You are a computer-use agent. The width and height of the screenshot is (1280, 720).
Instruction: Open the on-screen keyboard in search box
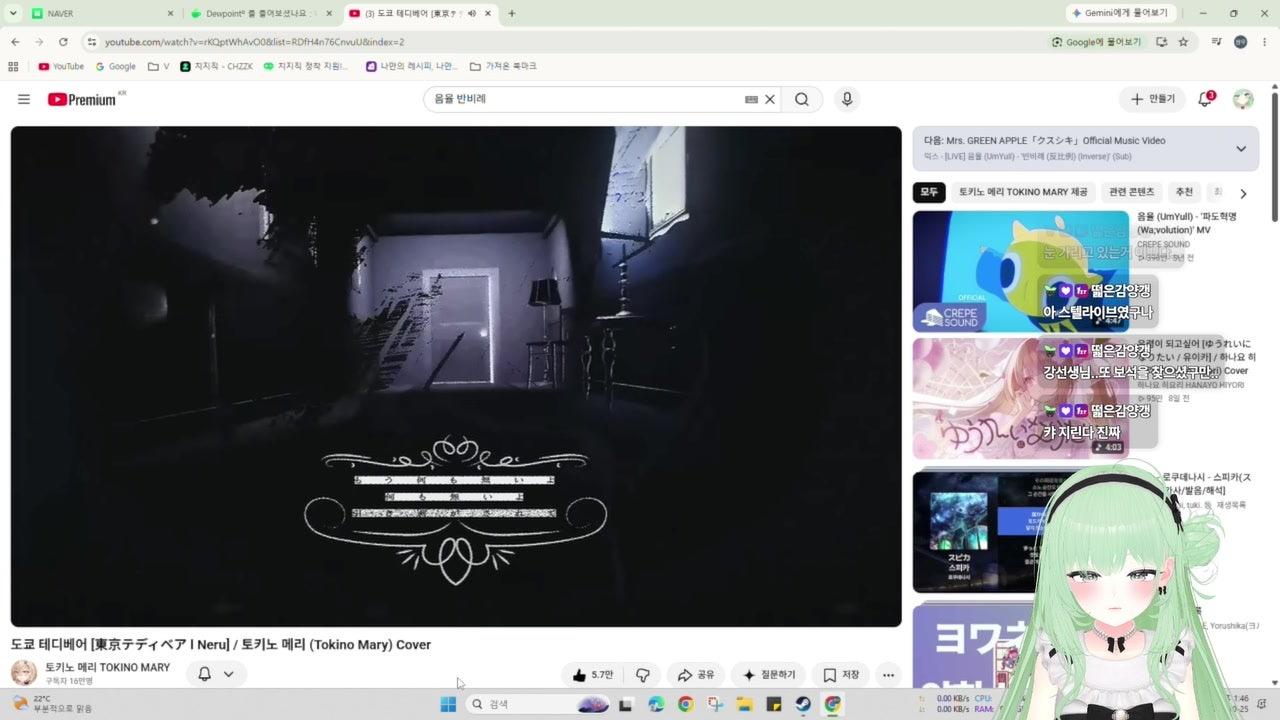751,99
